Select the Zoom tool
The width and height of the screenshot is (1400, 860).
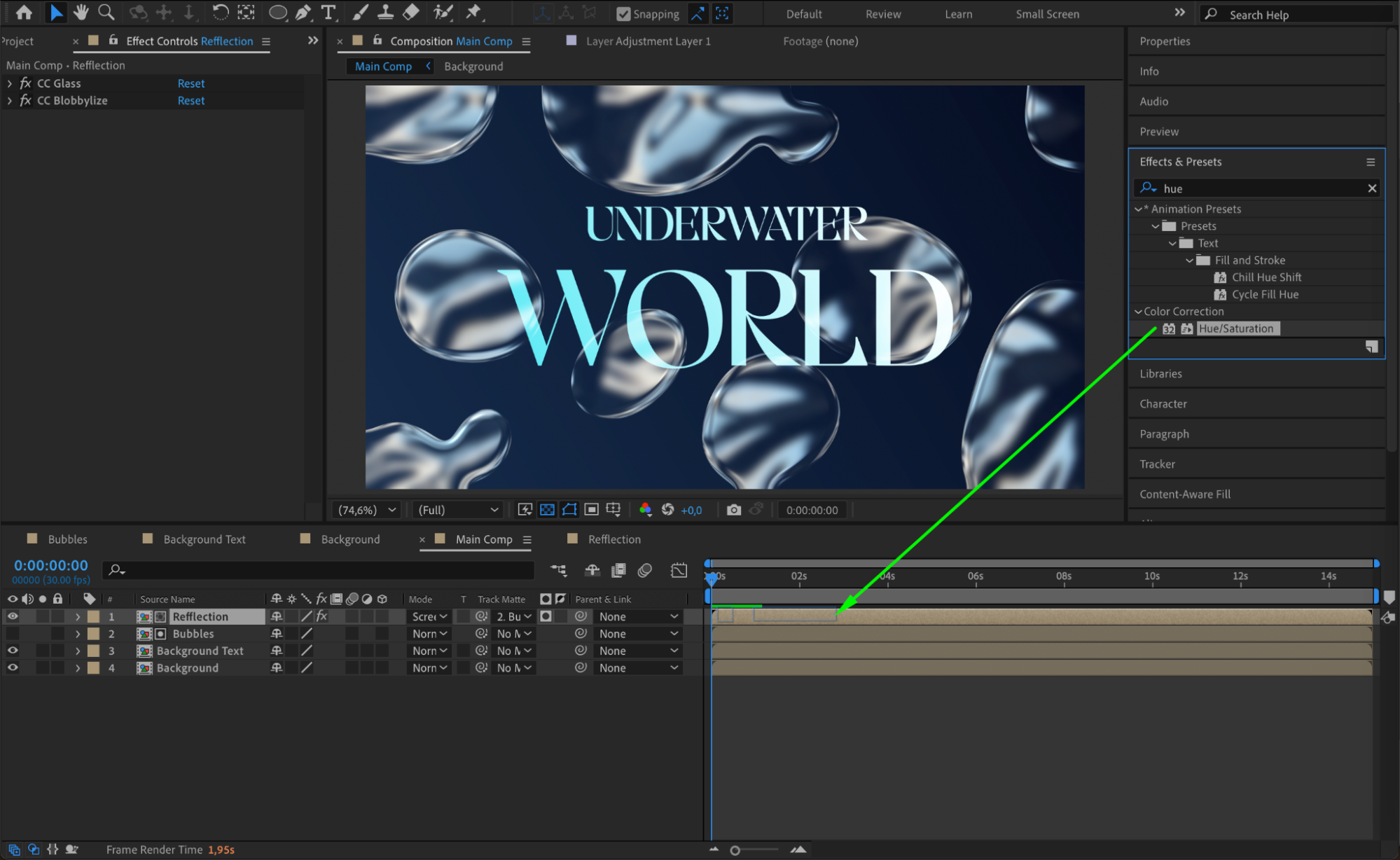(106, 12)
